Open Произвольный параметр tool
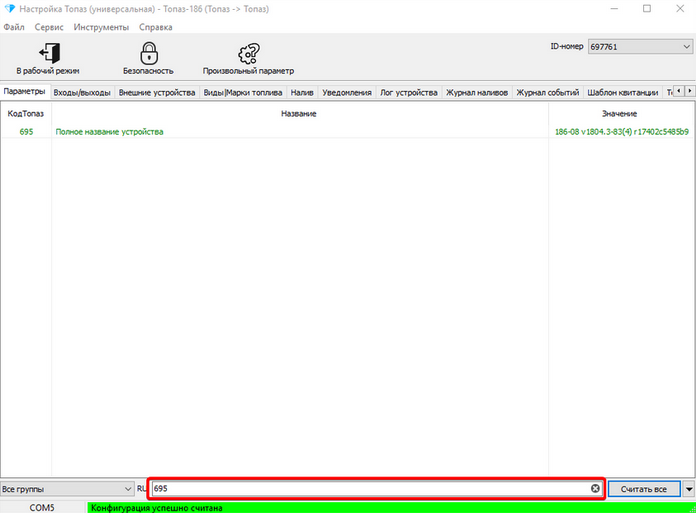Image resolution: width=696 pixels, height=513 pixels. coord(248,59)
